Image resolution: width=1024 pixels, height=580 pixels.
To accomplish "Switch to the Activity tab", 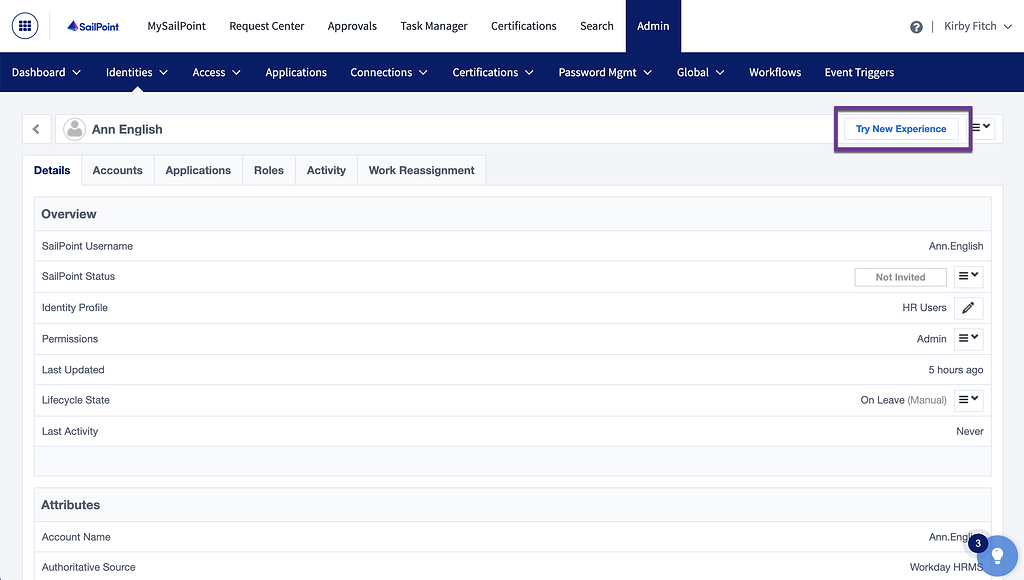I will (325, 170).
